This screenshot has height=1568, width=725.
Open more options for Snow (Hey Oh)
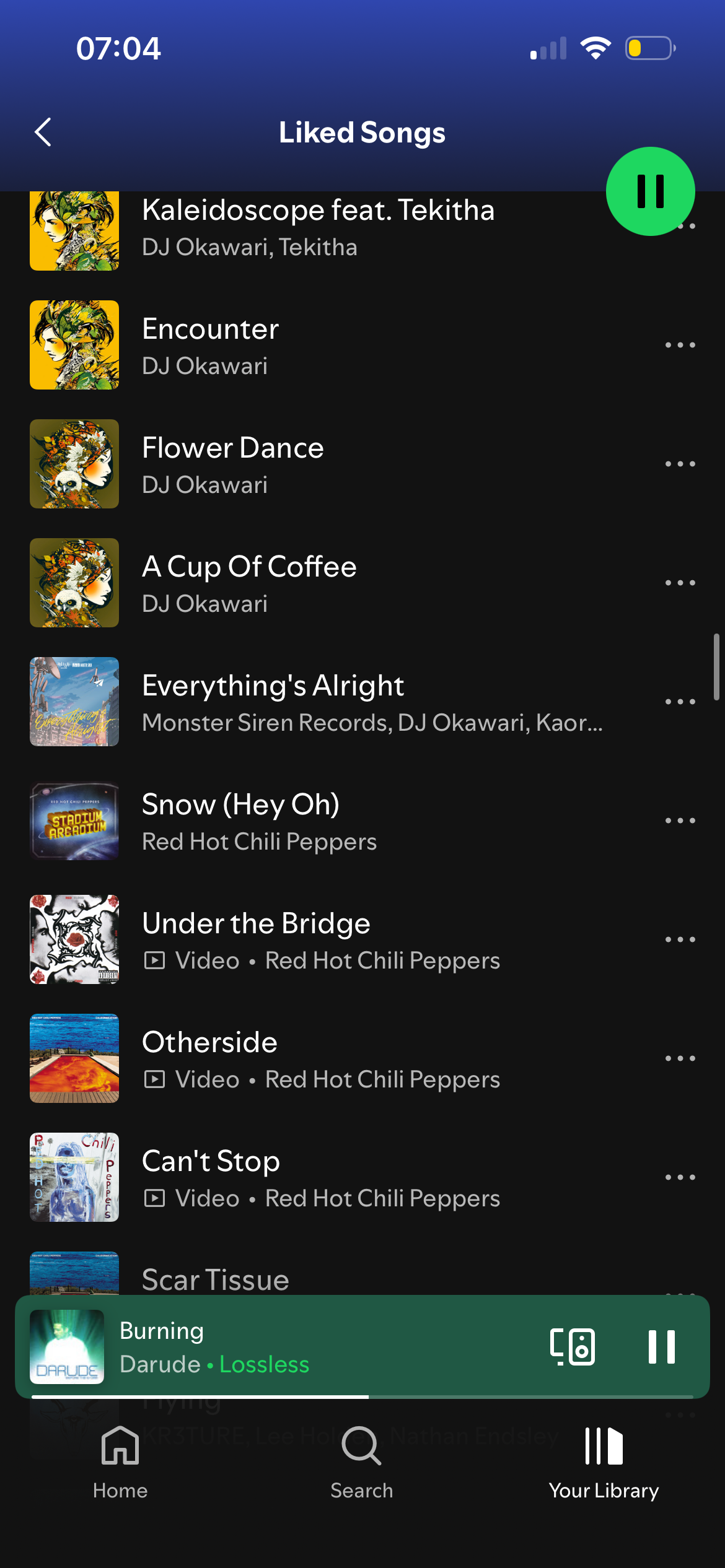click(x=680, y=821)
